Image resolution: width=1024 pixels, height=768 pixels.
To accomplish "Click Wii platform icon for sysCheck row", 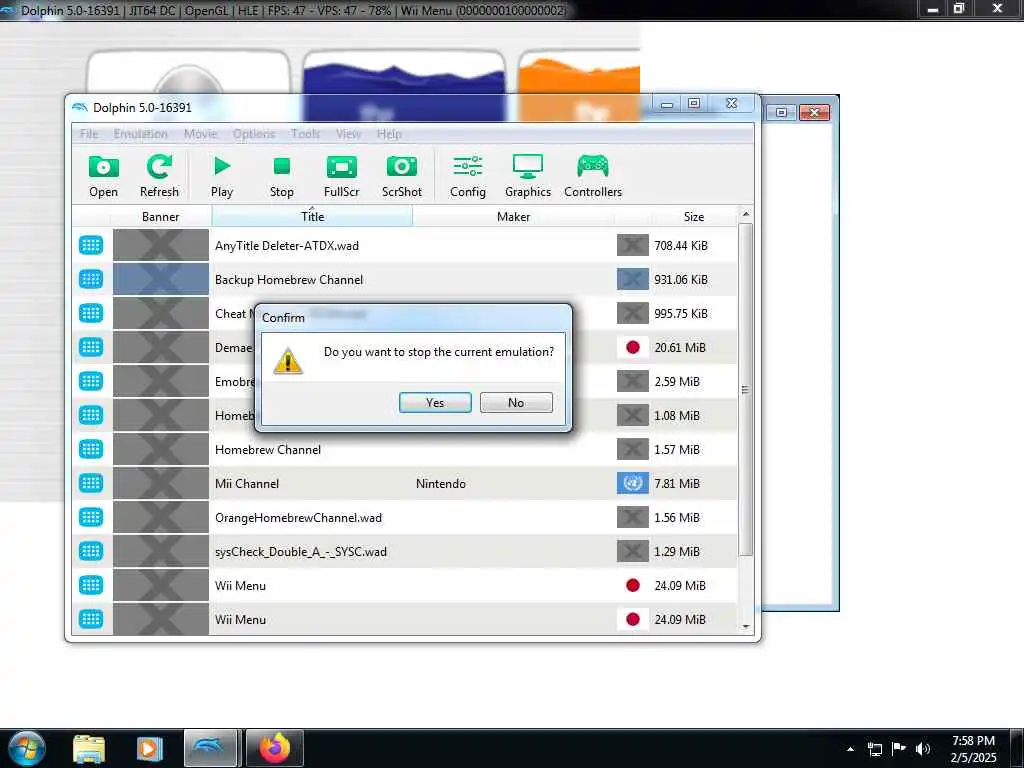I will pos(91,551).
